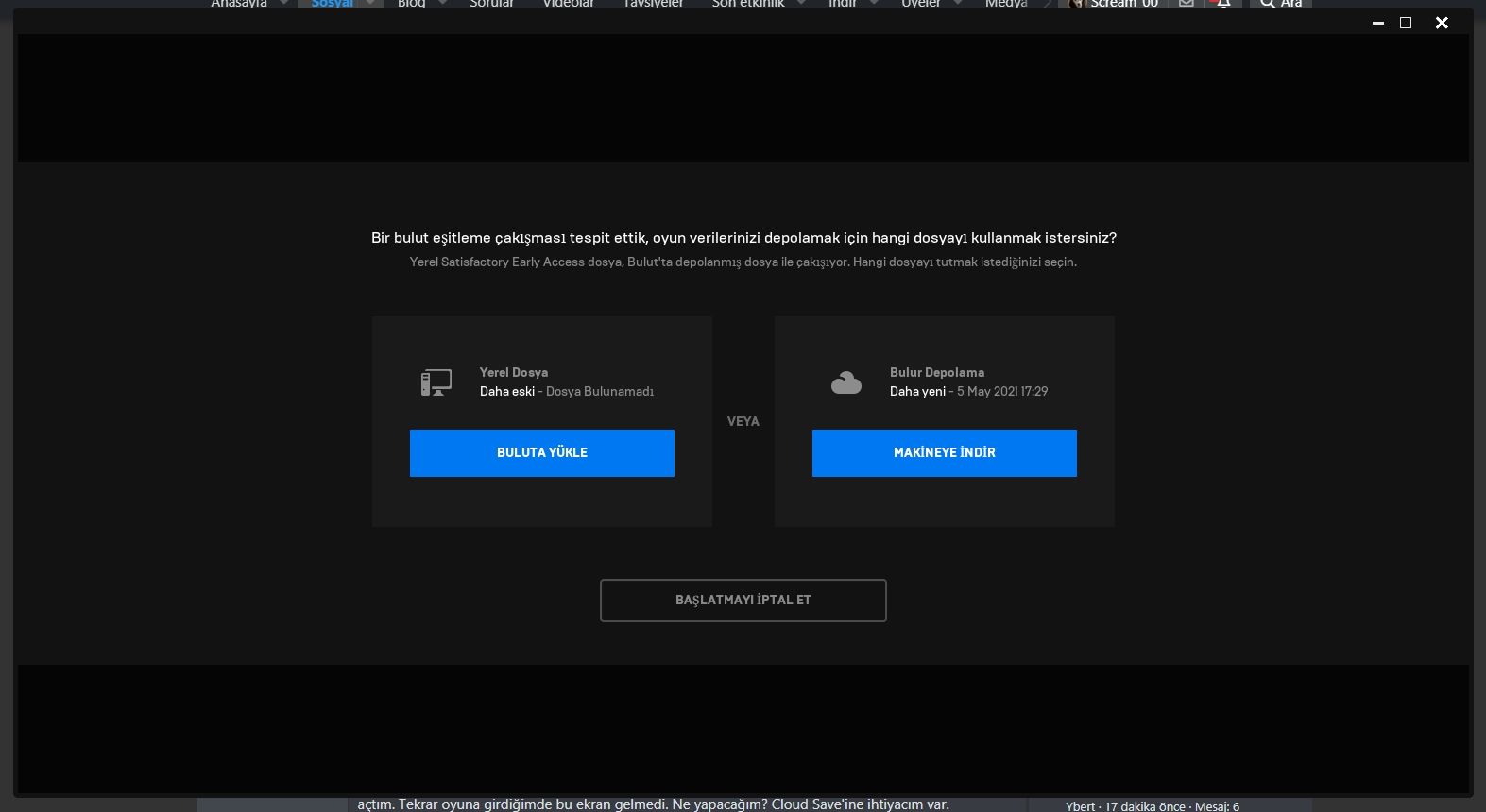This screenshot has height=812, width=1486.
Task: Open Üyeler in the background forum navigation
Action: coord(921,4)
